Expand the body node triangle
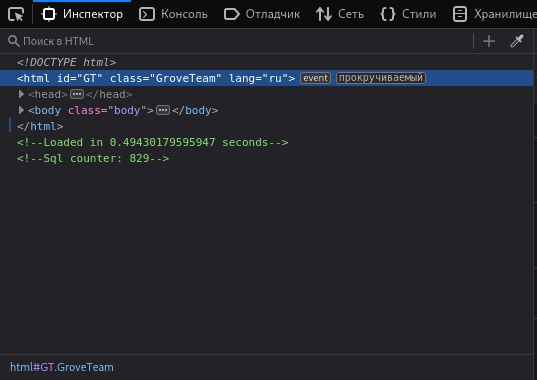Viewport: 537px width, 380px height. (x=21, y=110)
